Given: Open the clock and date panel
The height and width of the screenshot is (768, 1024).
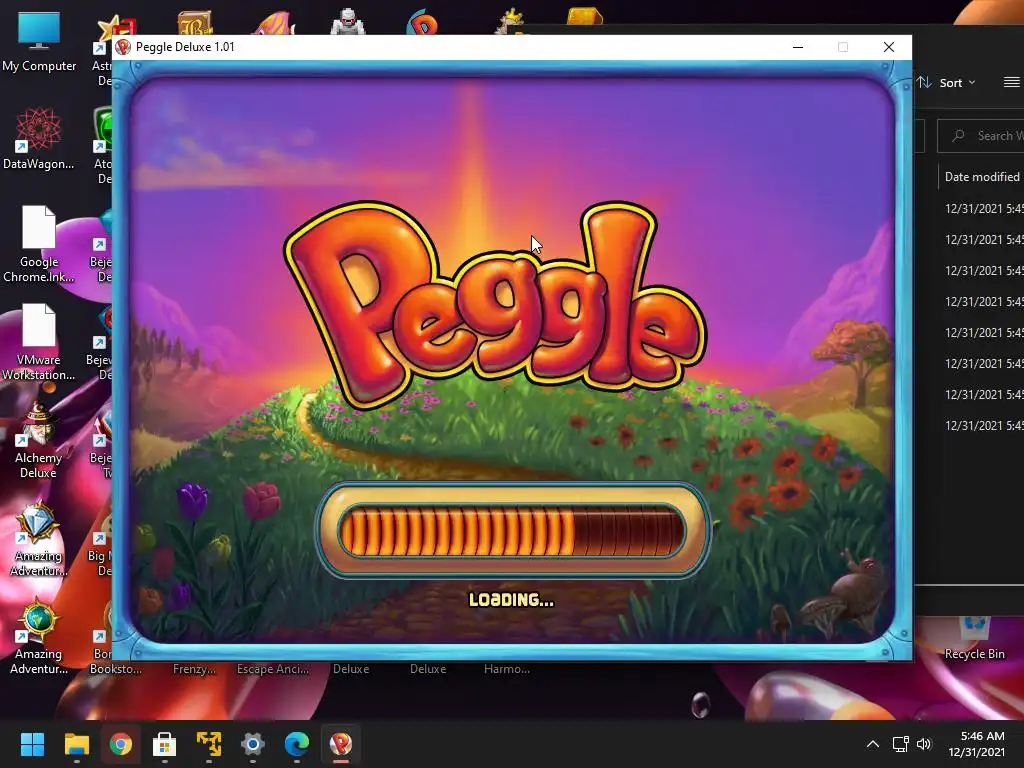Looking at the screenshot, I should pyautogui.click(x=977, y=744).
